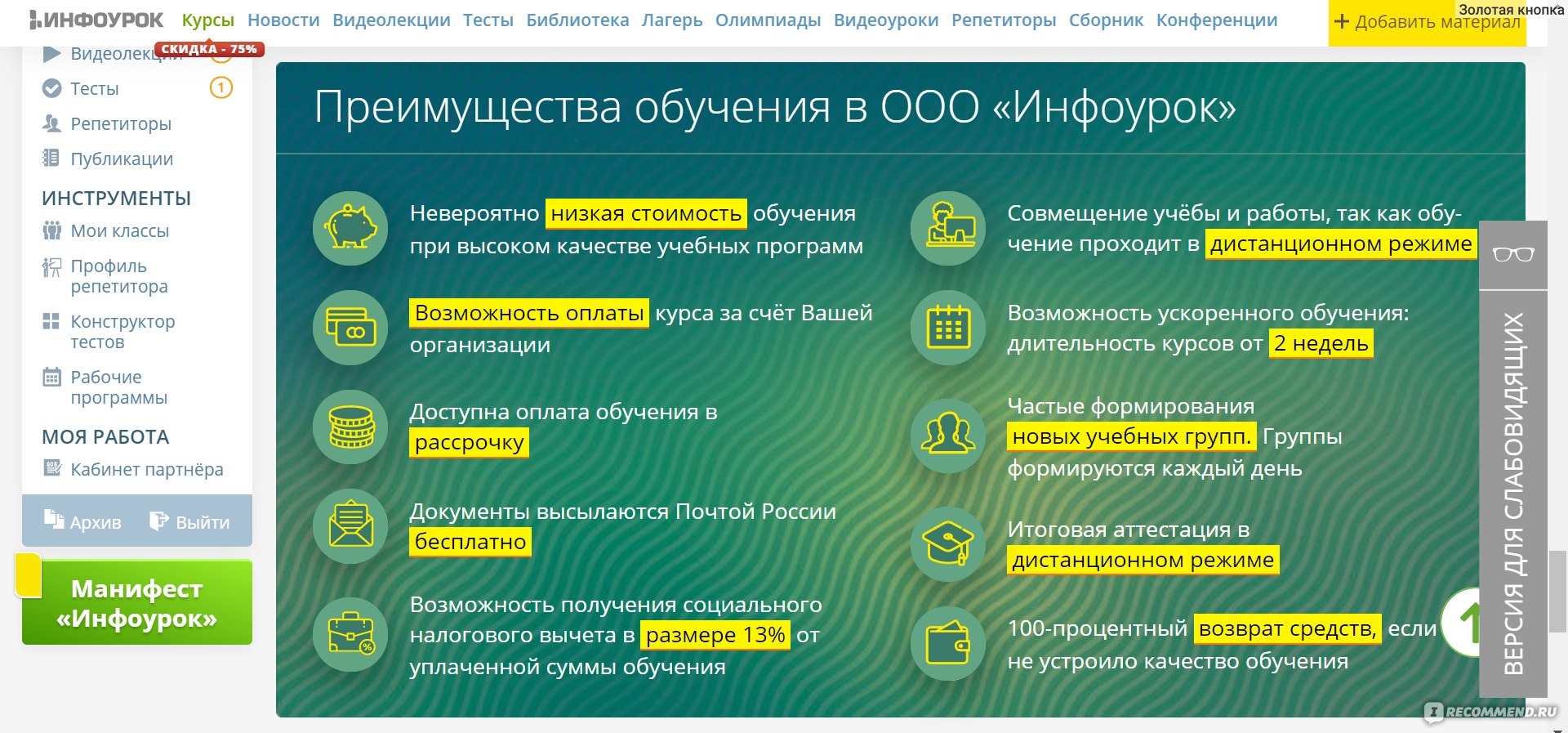The height and width of the screenshot is (733, 1568).
Task: Click the 'рассрочку' highlighted text
Action: tap(469, 443)
